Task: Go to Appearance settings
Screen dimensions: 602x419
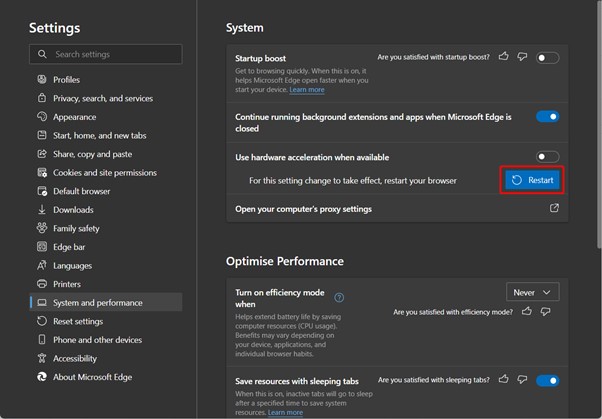Action: click(x=106, y=117)
